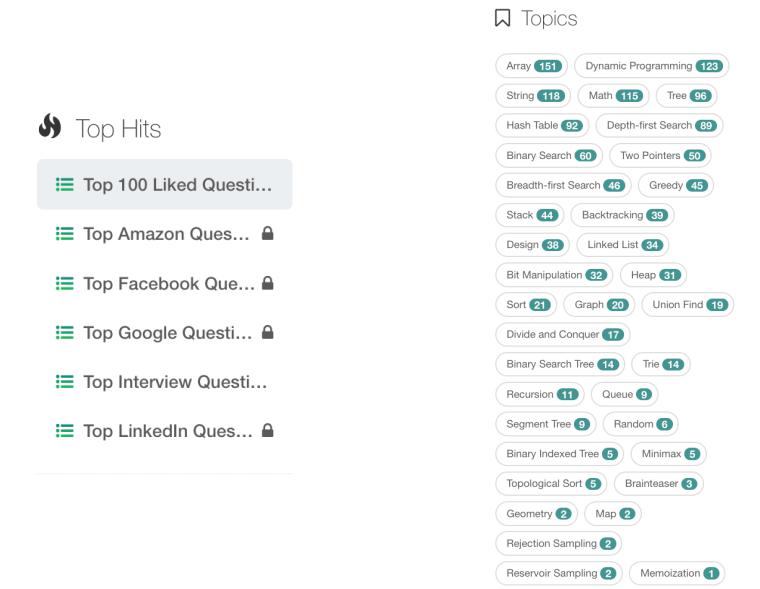Image resolution: width=760 pixels, height=589 pixels.
Task: Select the Dynamic Programming topic tag
Action: pyautogui.click(x=651, y=66)
